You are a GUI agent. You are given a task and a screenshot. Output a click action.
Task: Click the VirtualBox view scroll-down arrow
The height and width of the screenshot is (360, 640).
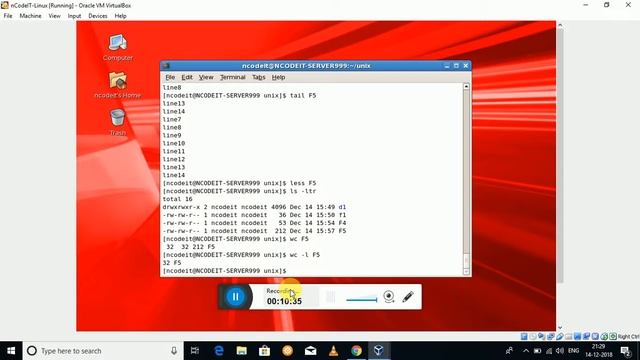pos(560,327)
